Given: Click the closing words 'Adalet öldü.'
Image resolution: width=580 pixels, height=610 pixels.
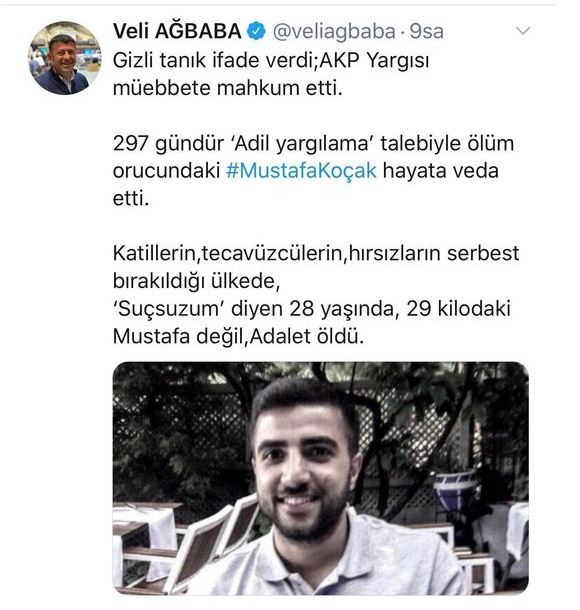Looking at the screenshot, I should [x=307, y=337].
